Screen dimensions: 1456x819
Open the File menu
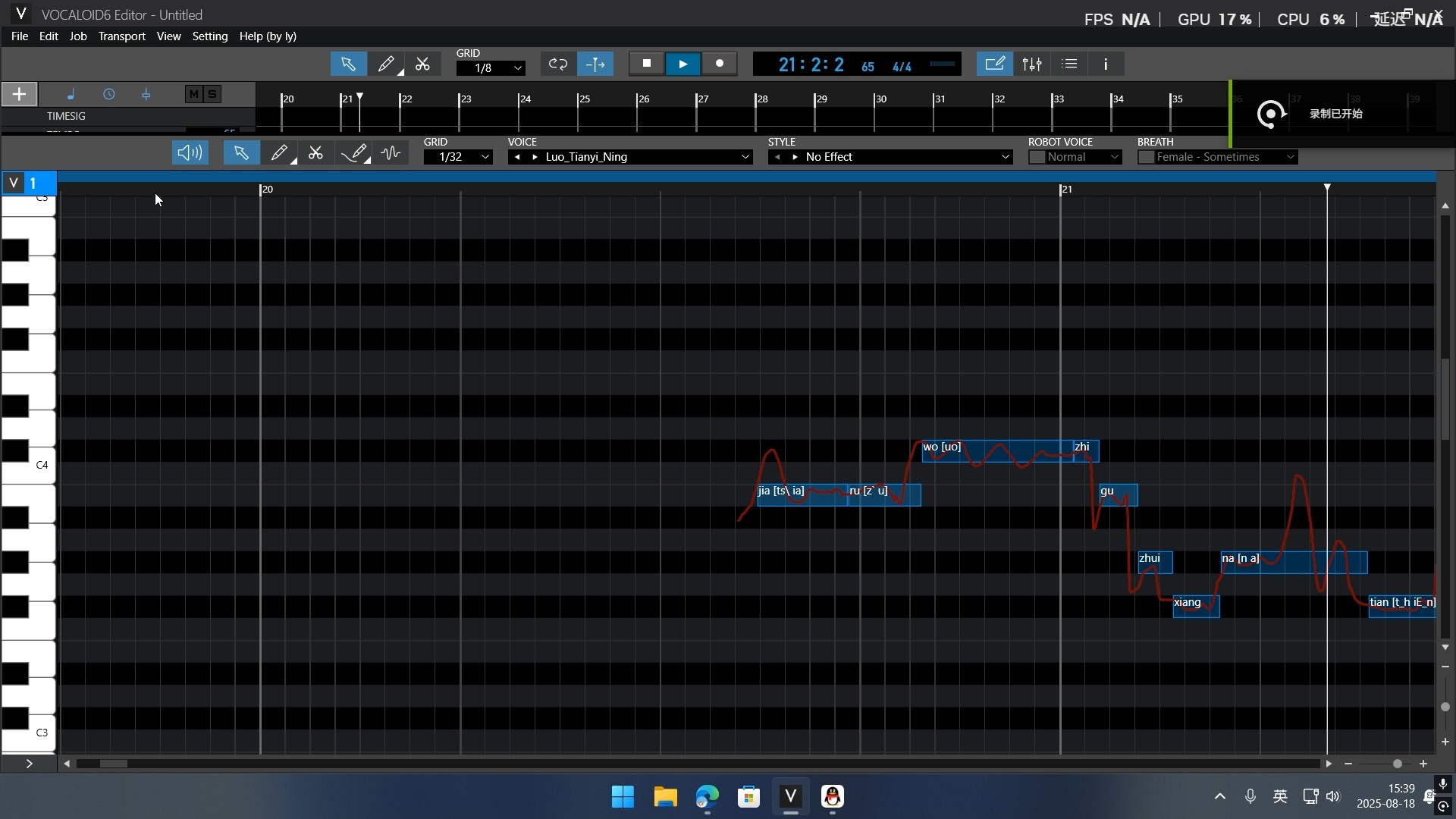pos(20,36)
